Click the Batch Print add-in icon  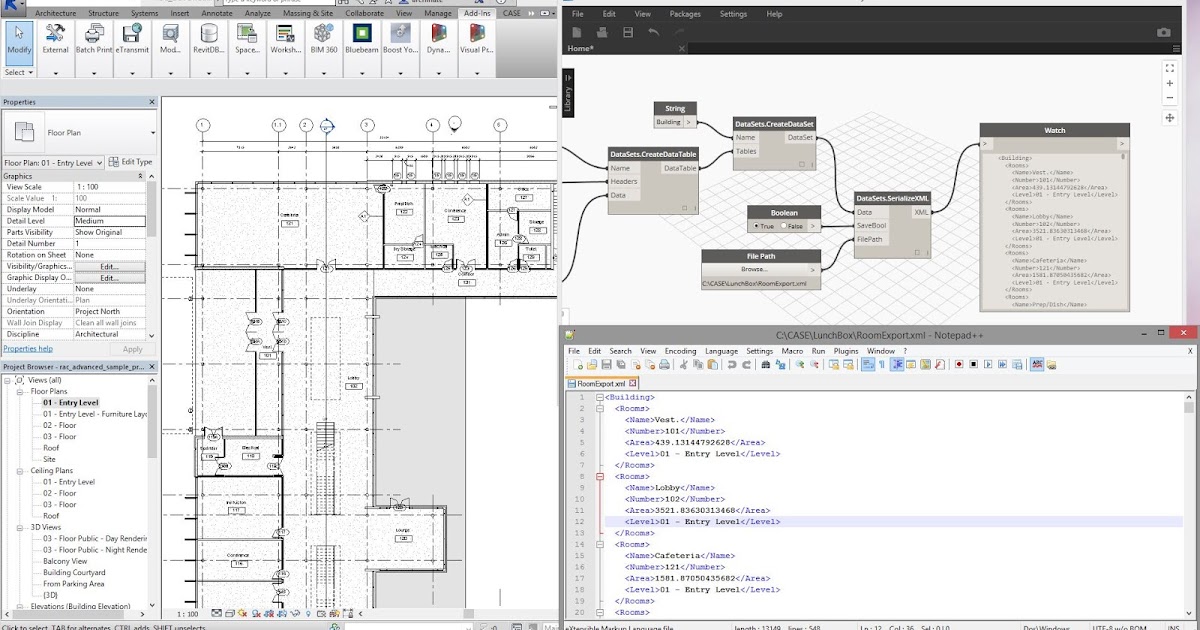[x=94, y=38]
